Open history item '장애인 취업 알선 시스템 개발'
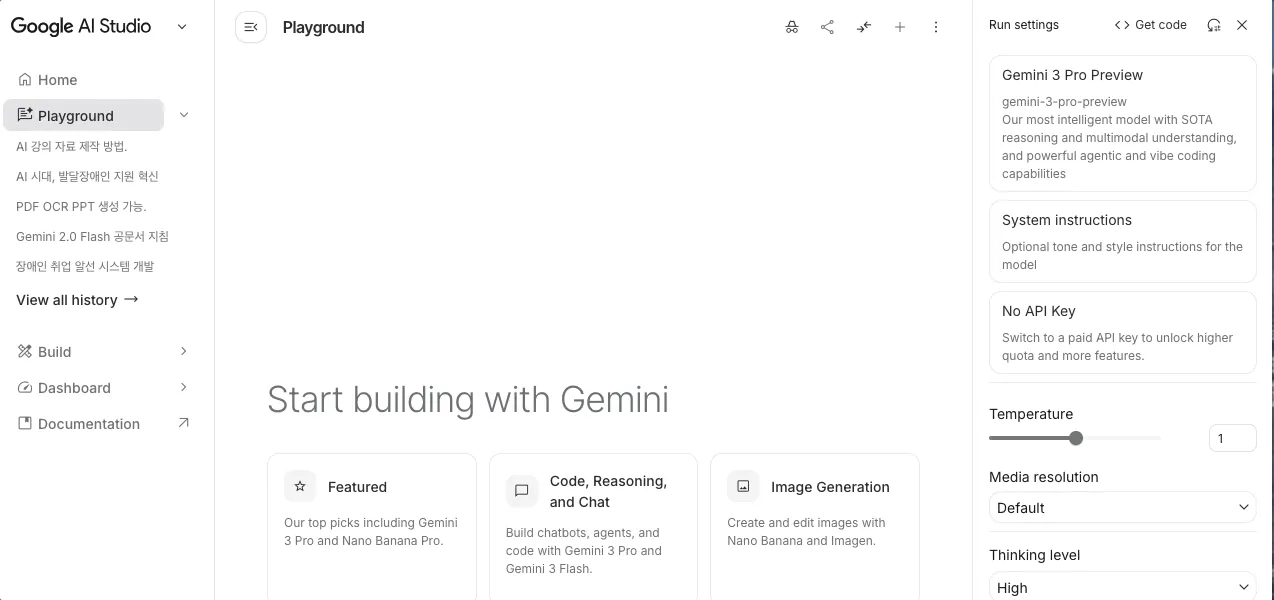 (x=85, y=267)
